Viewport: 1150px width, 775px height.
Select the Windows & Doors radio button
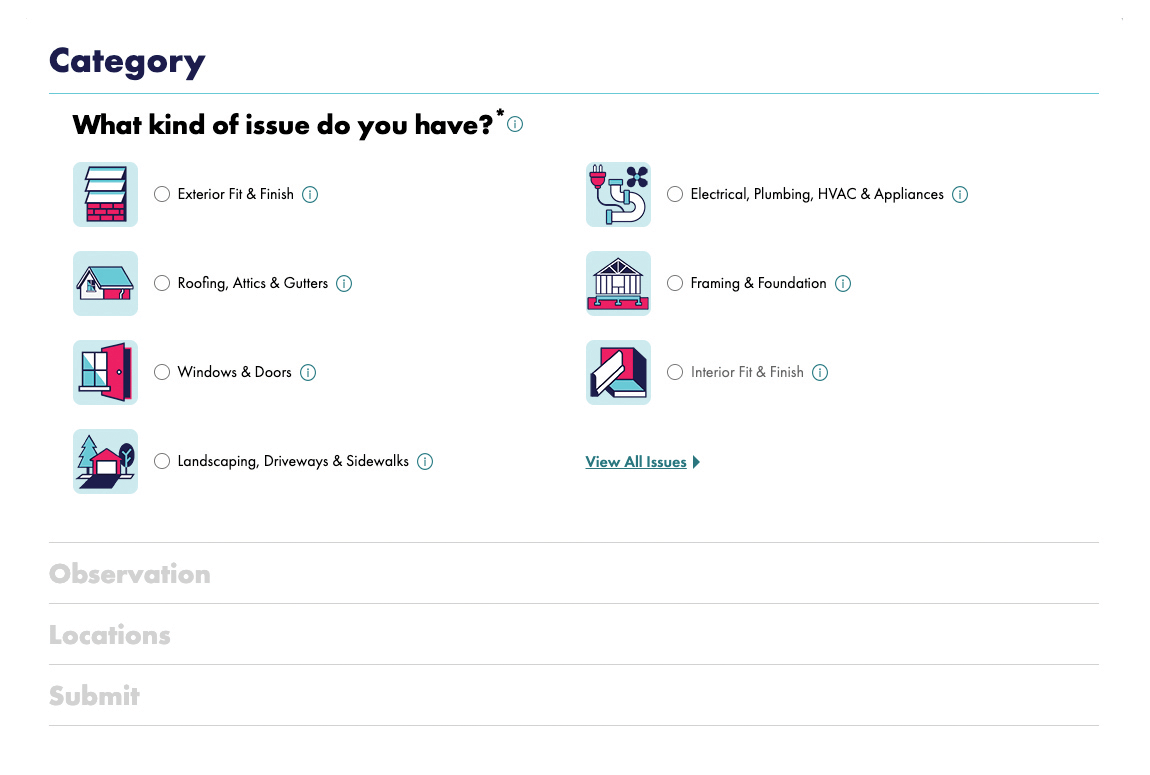pyautogui.click(x=162, y=373)
